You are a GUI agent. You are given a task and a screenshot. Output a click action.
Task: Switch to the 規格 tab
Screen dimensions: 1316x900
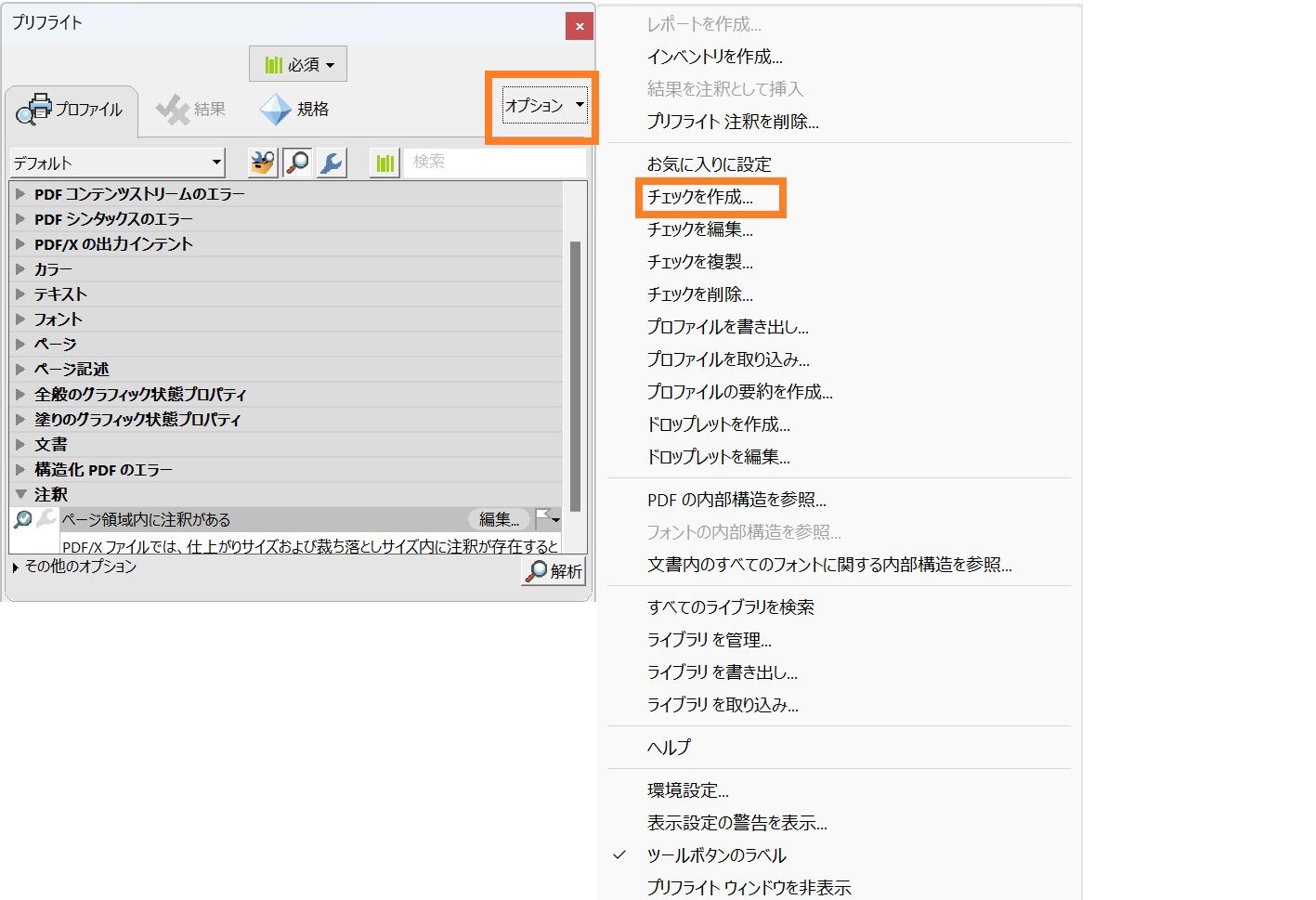294,109
